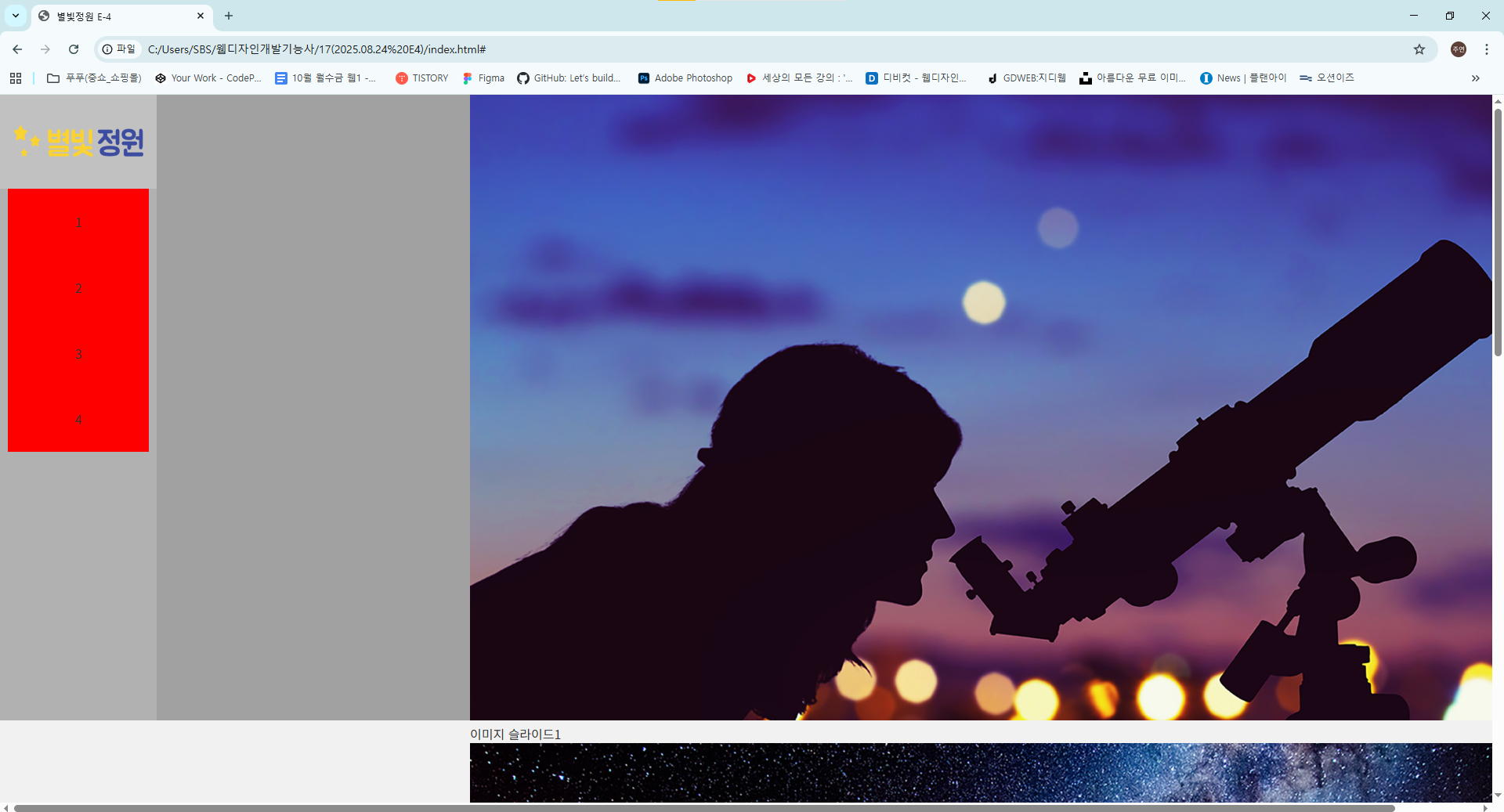Click the scroll-down arrow on vertical scrollbar
The width and height of the screenshot is (1504, 812).
(x=1498, y=796)
